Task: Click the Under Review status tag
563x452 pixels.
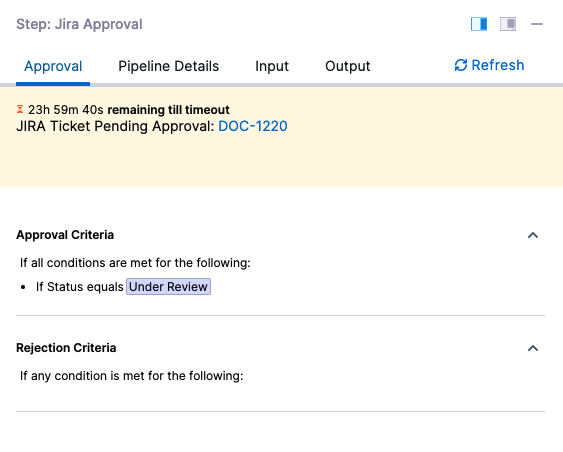Action: pyautogui.click(x=168, y=287)
